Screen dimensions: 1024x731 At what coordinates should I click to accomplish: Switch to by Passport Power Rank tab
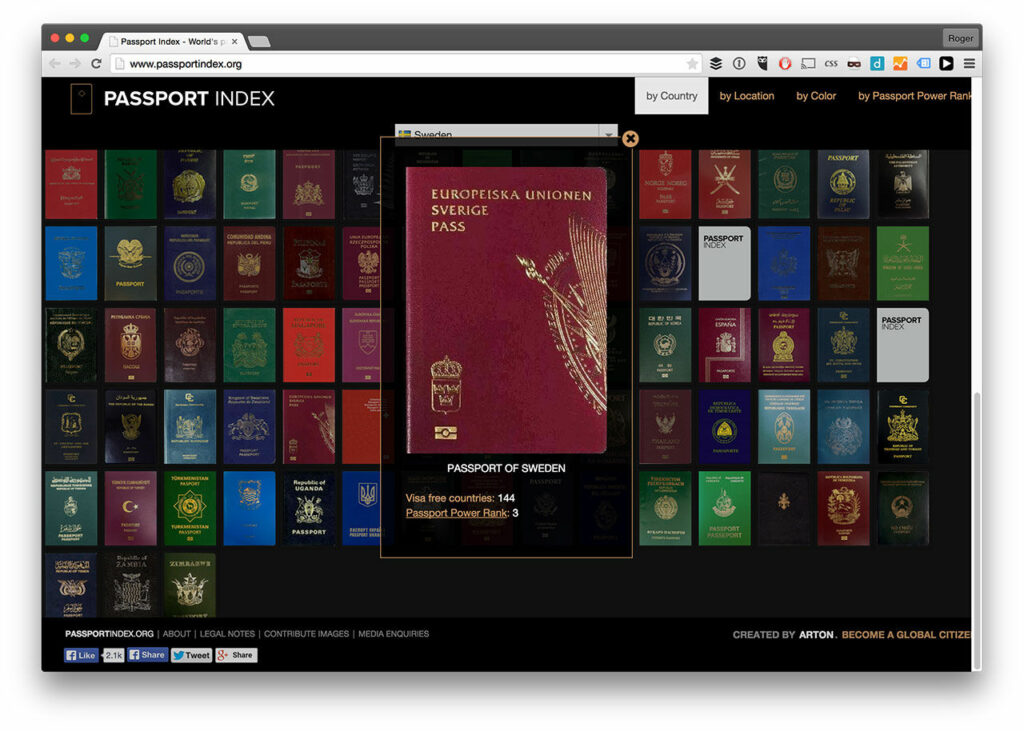(914, 96)
